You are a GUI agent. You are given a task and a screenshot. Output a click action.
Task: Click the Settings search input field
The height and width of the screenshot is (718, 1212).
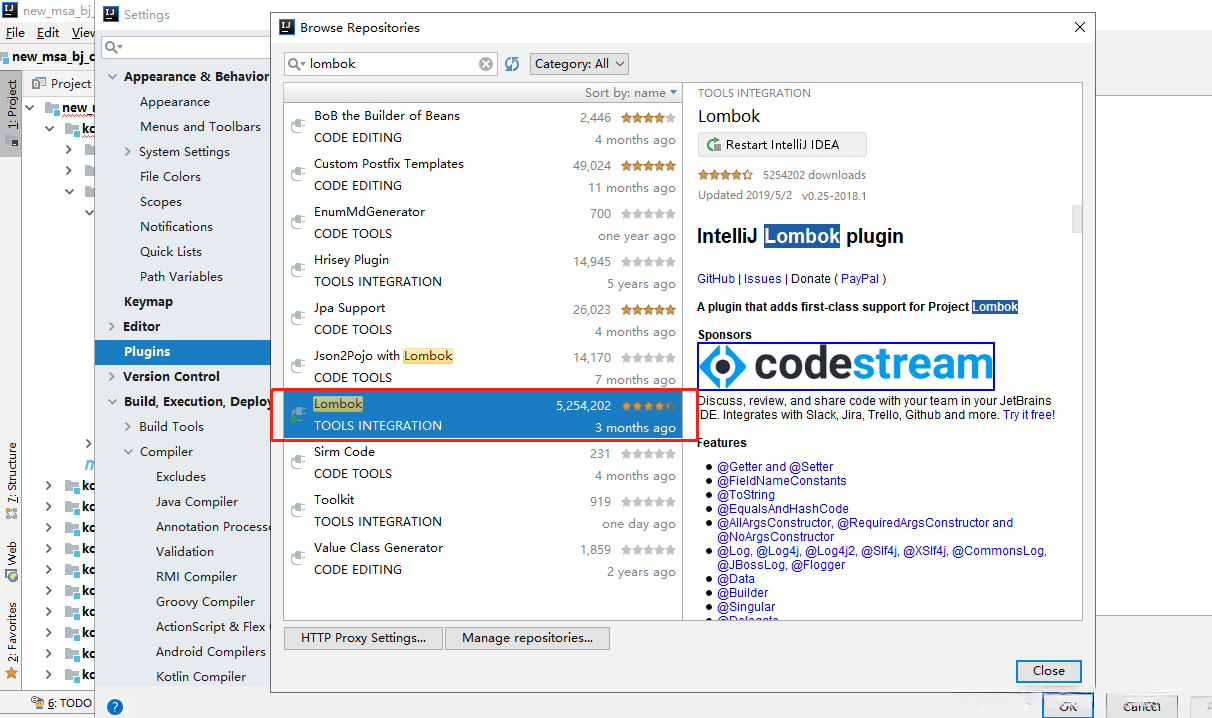187,47
